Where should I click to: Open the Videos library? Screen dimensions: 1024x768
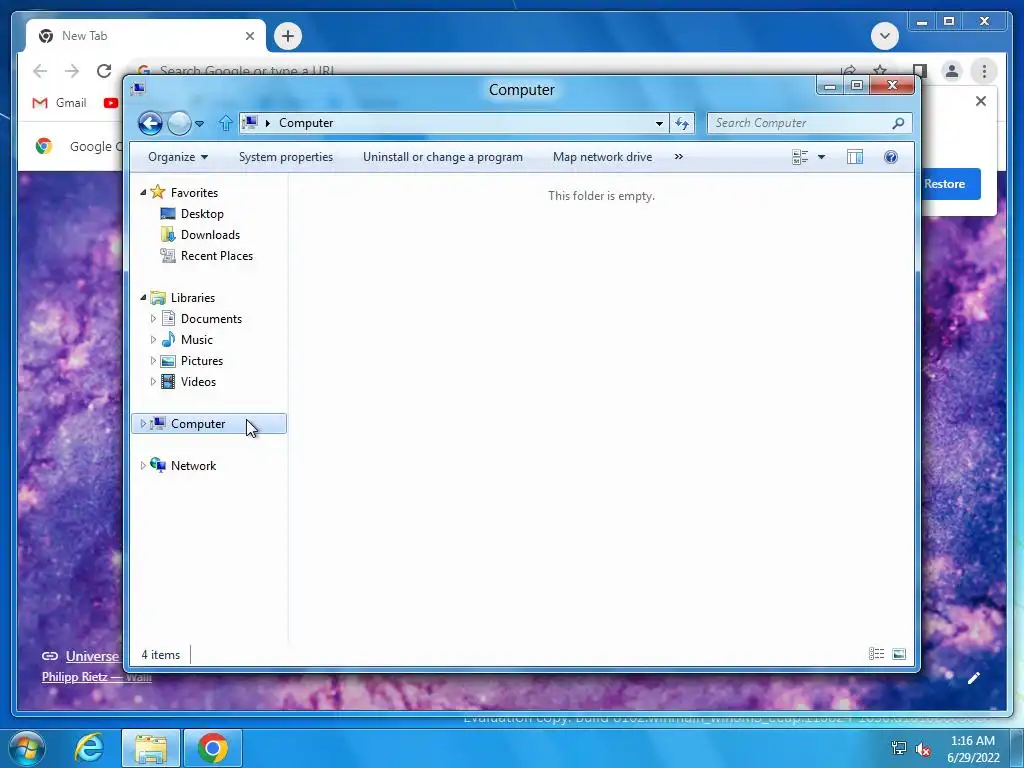click(198, 382)
